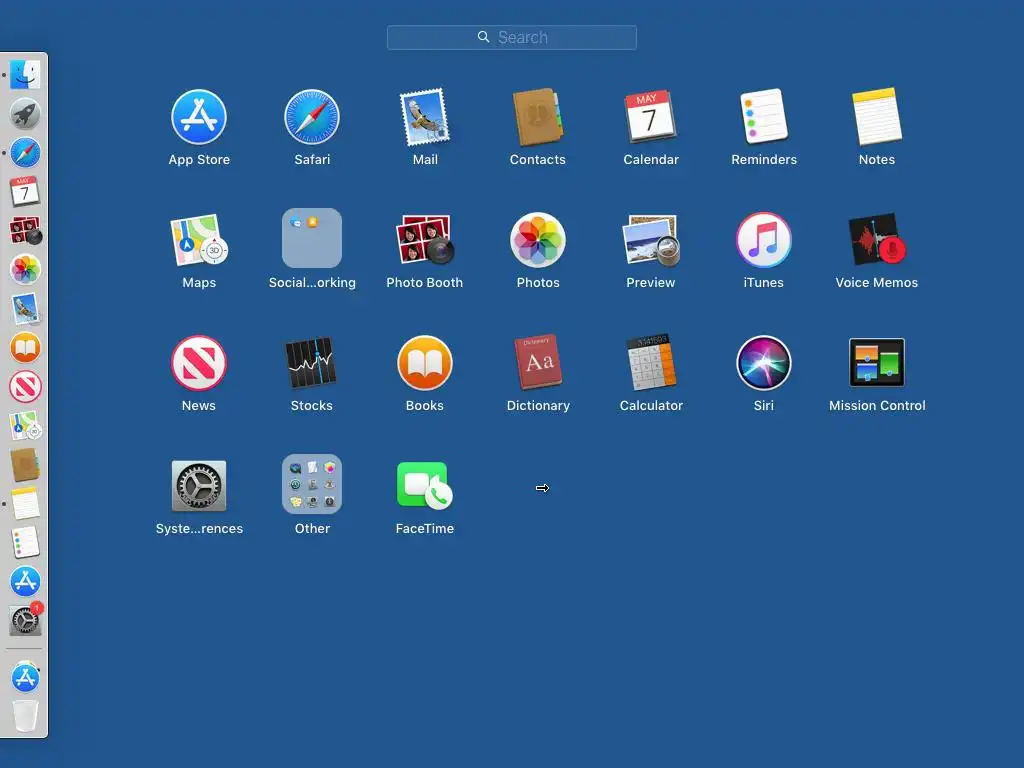This screenshot has height=768, width=1024.
Task: Open the Dictionary app
Action: (537, 363)
